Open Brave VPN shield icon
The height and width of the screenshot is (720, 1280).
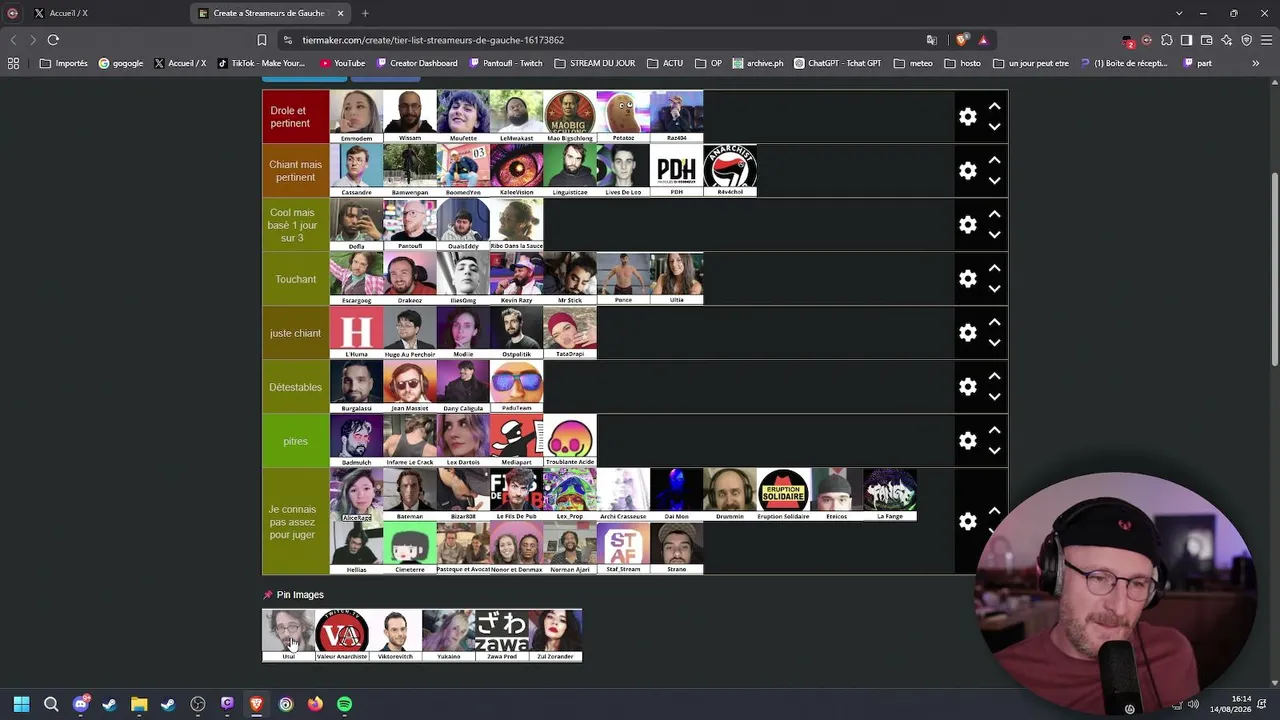click(x=1246, y=40)
